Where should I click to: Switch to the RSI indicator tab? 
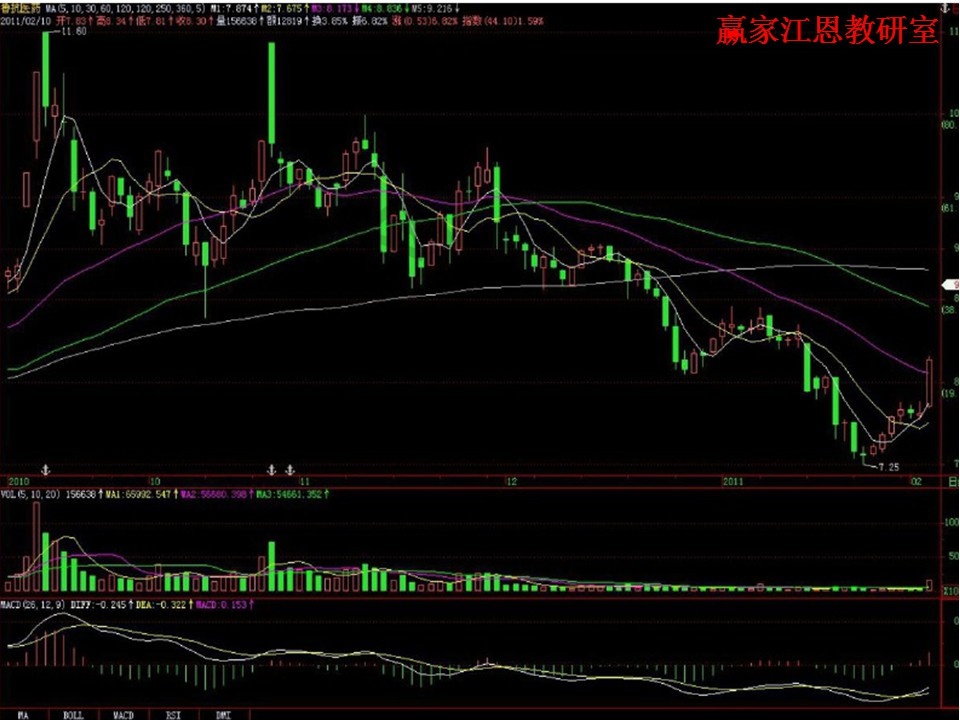point(173,715)
